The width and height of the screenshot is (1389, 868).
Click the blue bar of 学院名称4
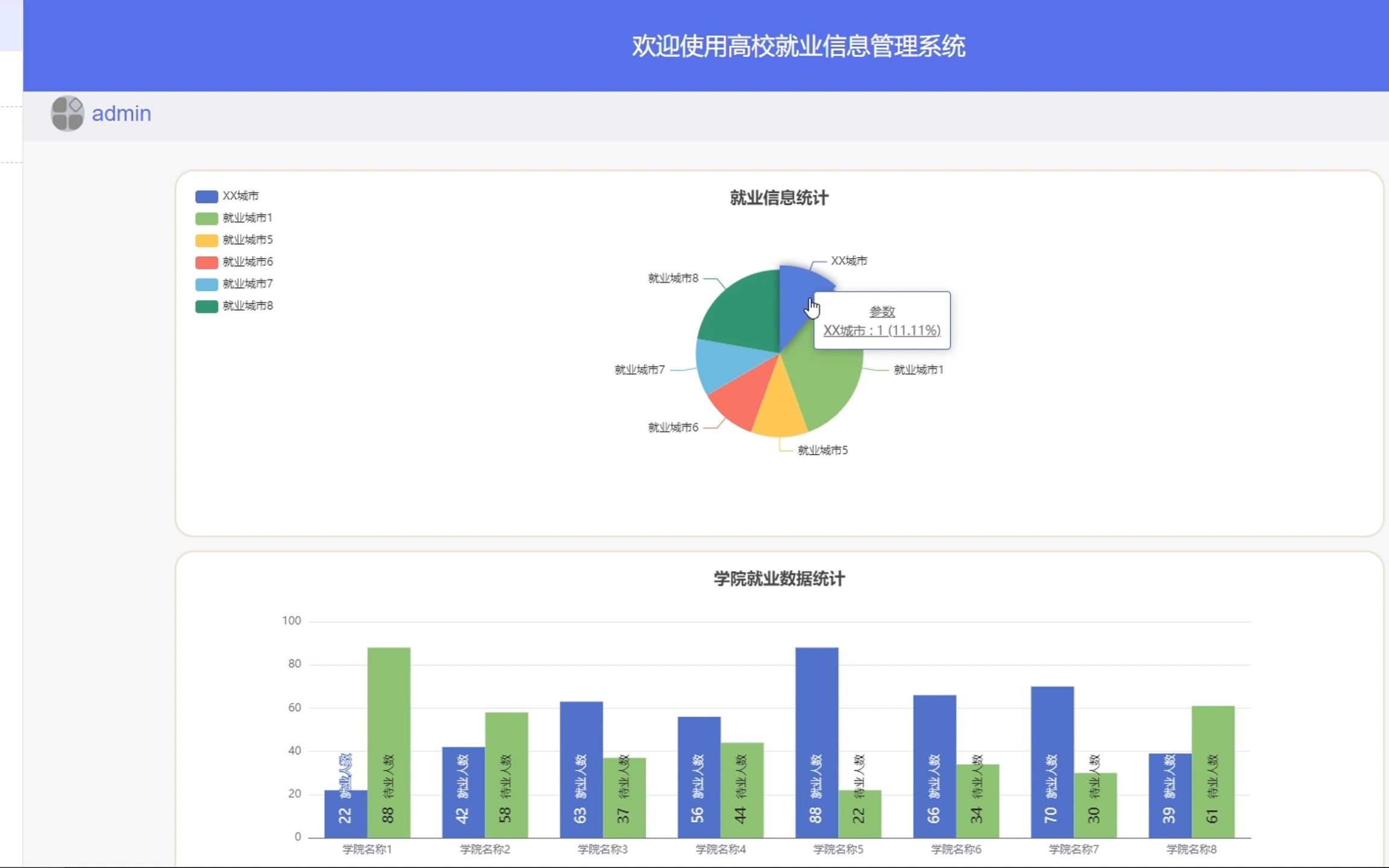[699, 777]
